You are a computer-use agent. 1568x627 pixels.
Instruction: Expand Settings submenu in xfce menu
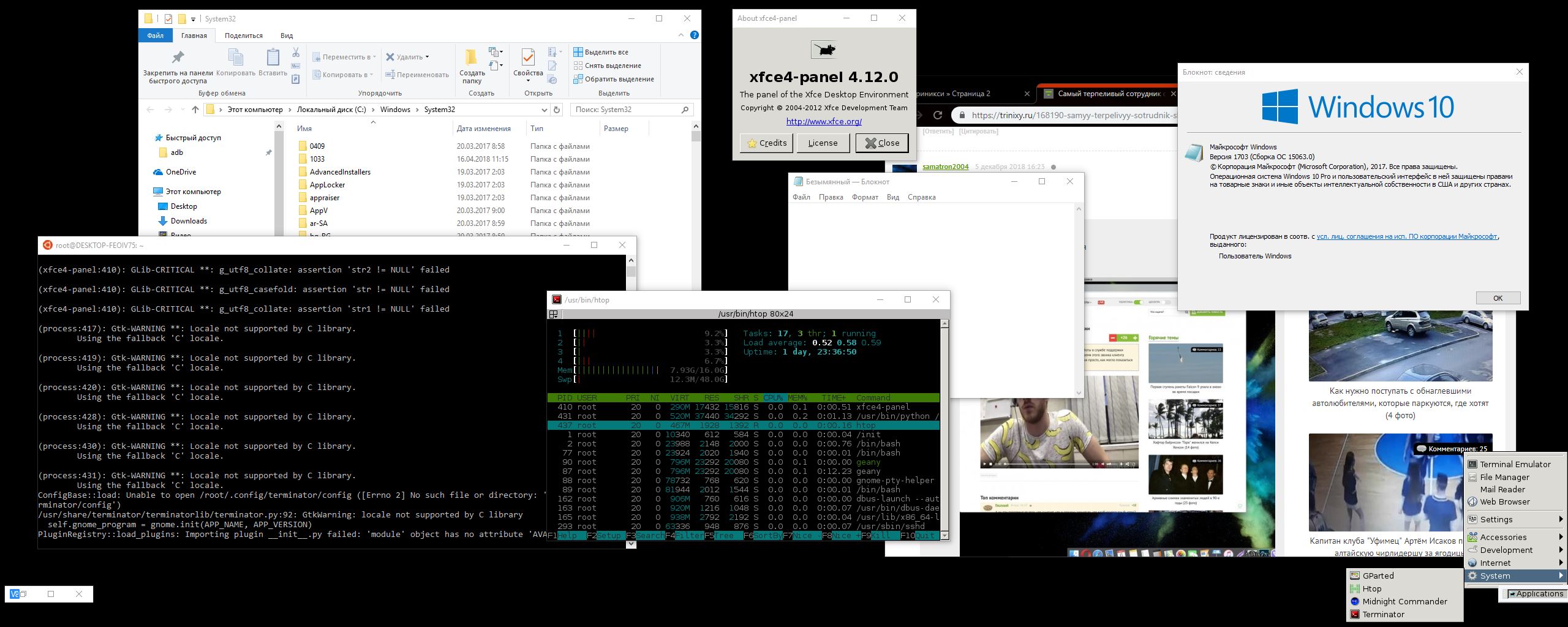1515,519
